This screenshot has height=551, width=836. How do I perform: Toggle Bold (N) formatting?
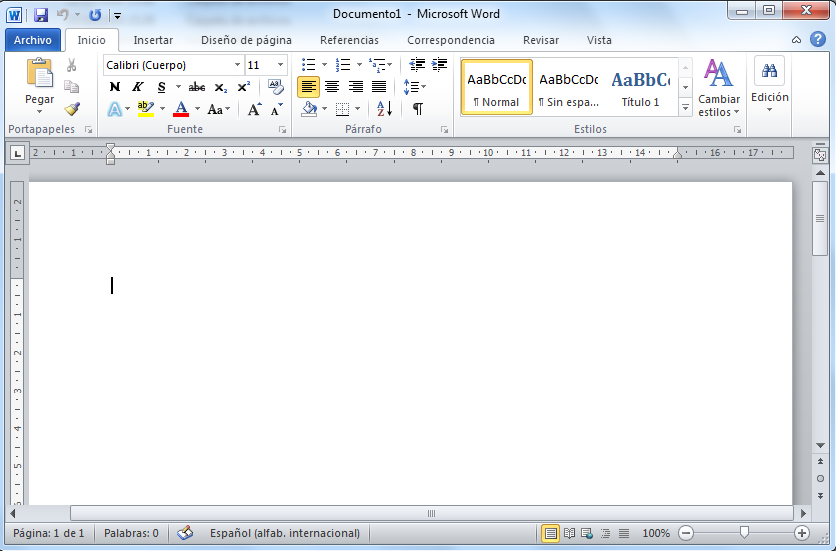tap(115, 86)
